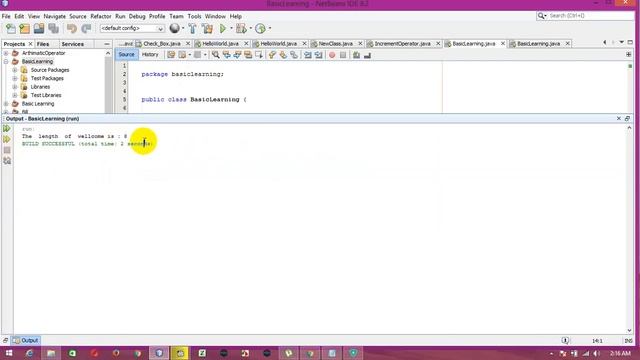Screen dimensions: 640x360
Task: Click the Comment icon in editor toolbar
Action: pyautogui.click(x=356, y=55)
